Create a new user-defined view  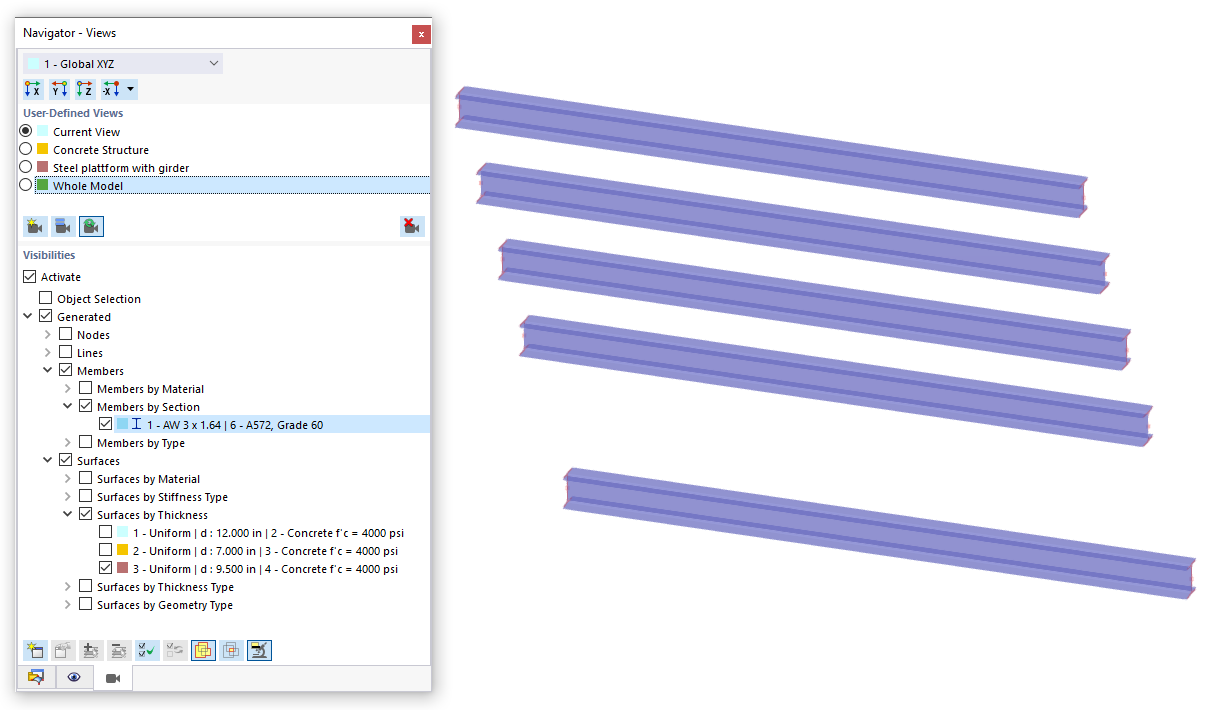click(34, 226)
